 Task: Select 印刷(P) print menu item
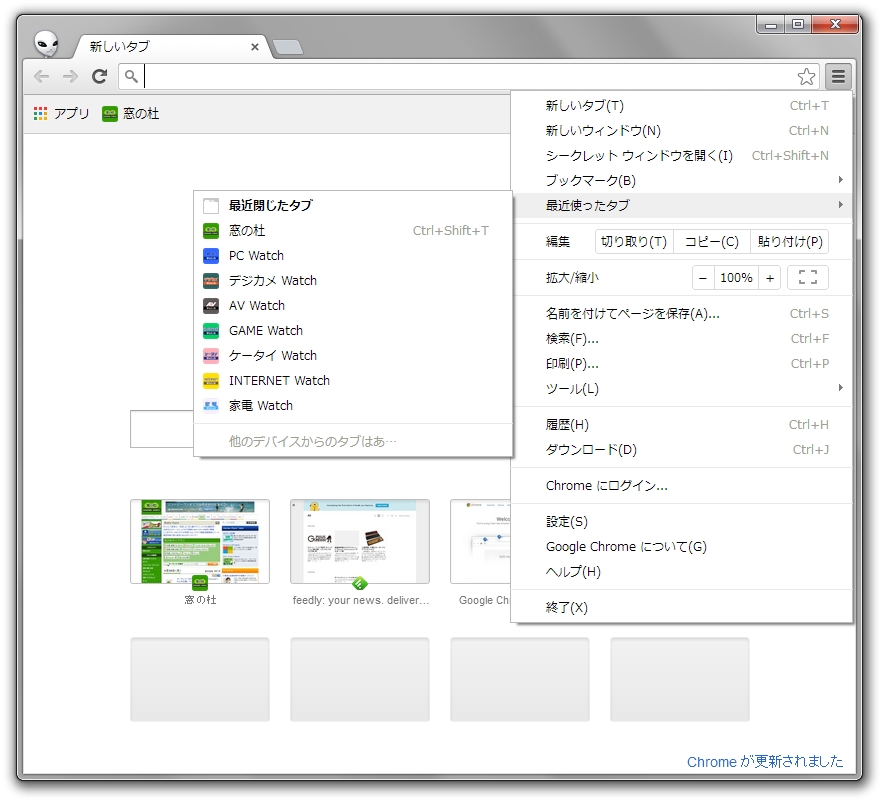[x=682, y=364]
